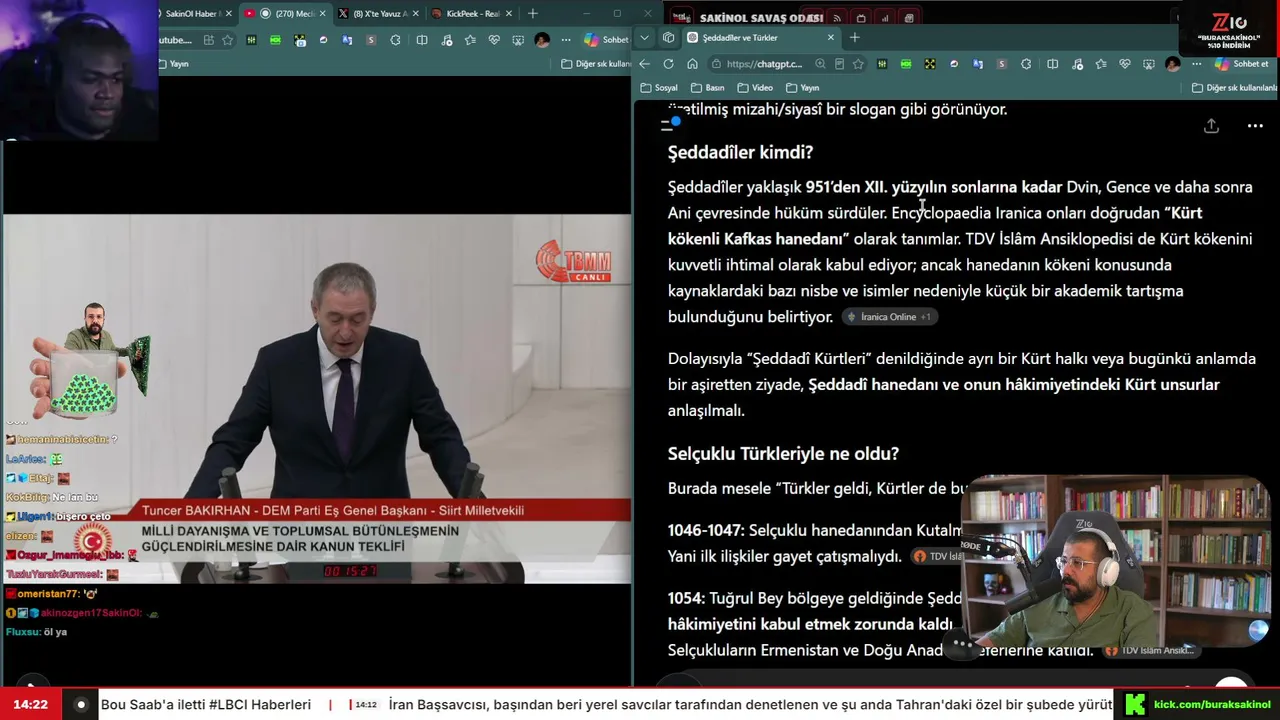Go back in the ChatGPT browser window
Screen dimensions: 1280x720
coord(645,64)
